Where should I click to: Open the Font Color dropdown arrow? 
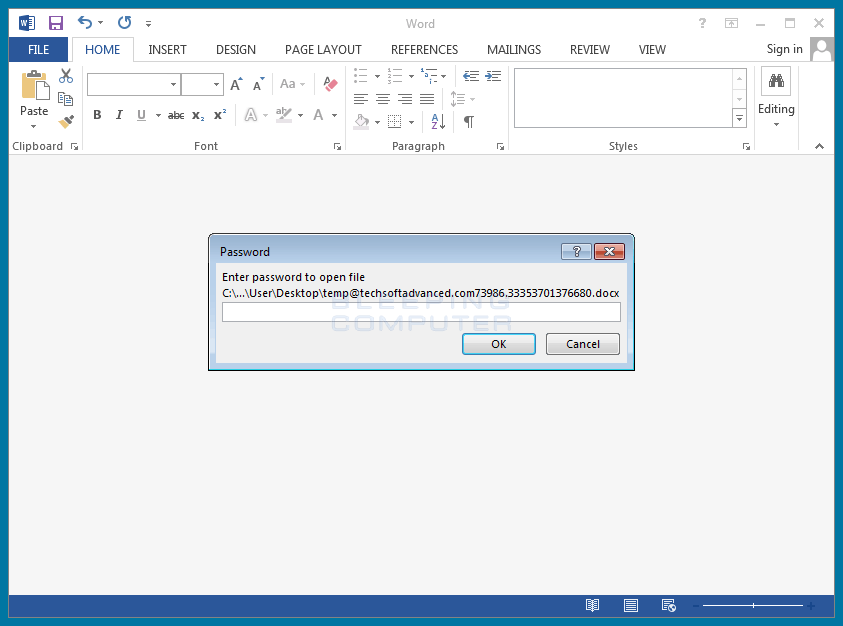pyautogui.click(x=334, y=115)
